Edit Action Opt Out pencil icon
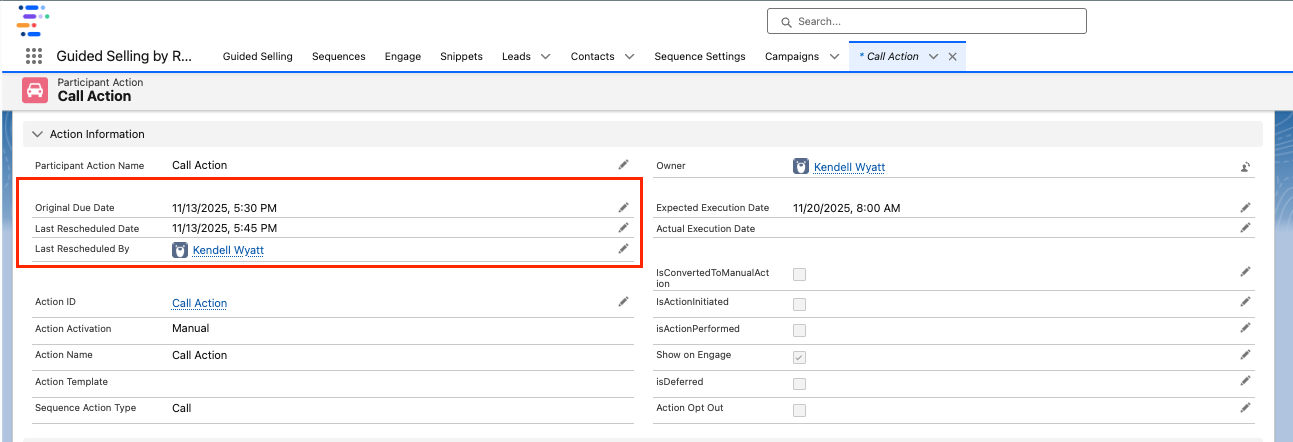 [x=1245, y=407]
